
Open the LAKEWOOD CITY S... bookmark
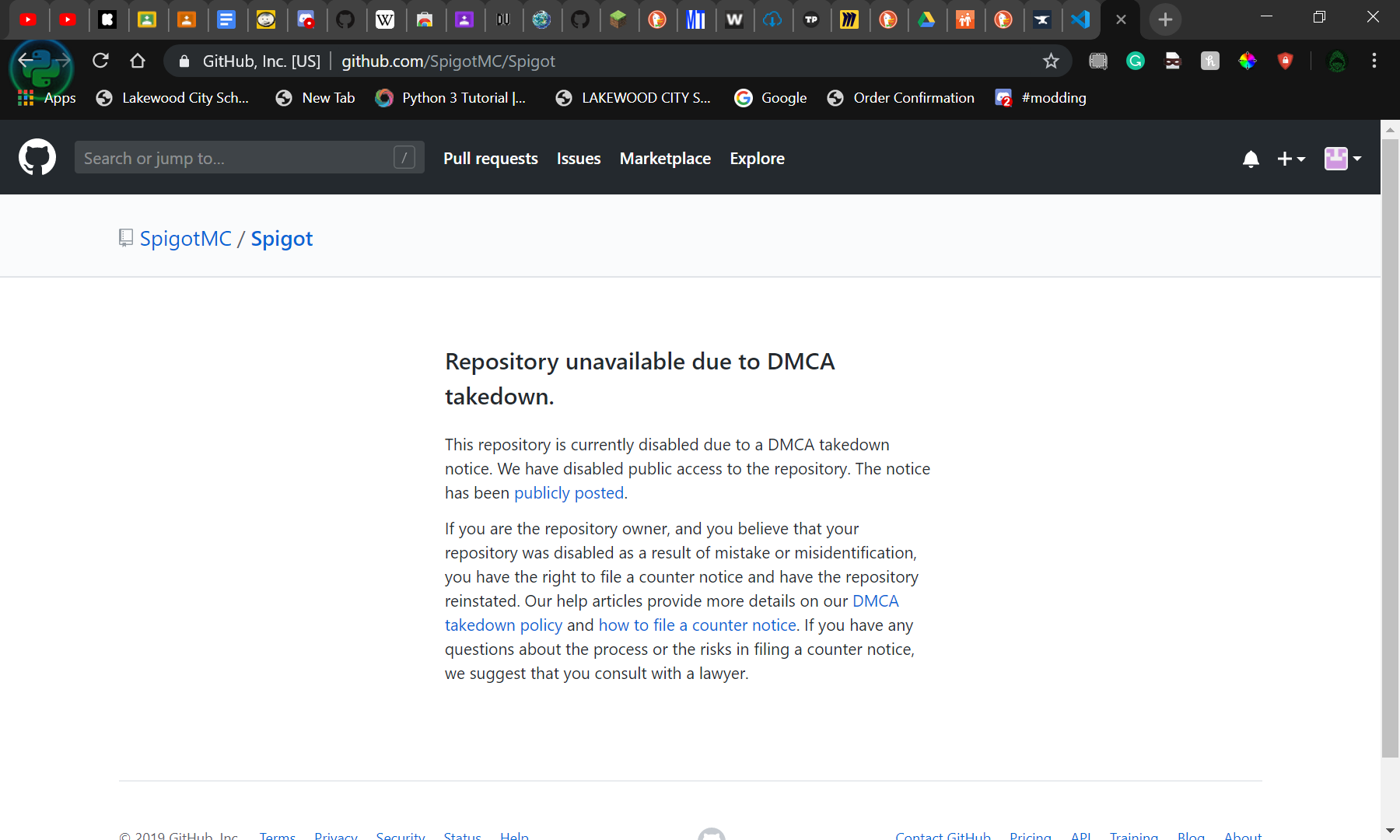pos(633,98)
